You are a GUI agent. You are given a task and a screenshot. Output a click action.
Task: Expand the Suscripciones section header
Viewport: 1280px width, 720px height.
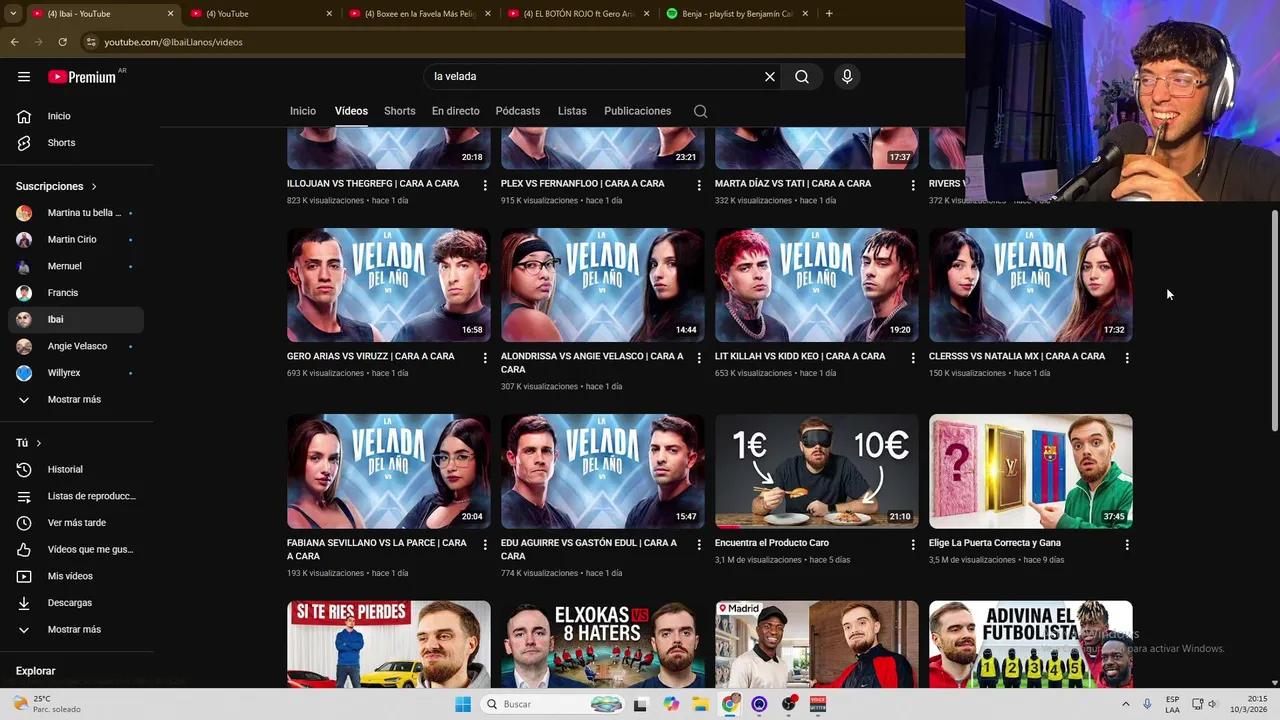coord(56,186)
